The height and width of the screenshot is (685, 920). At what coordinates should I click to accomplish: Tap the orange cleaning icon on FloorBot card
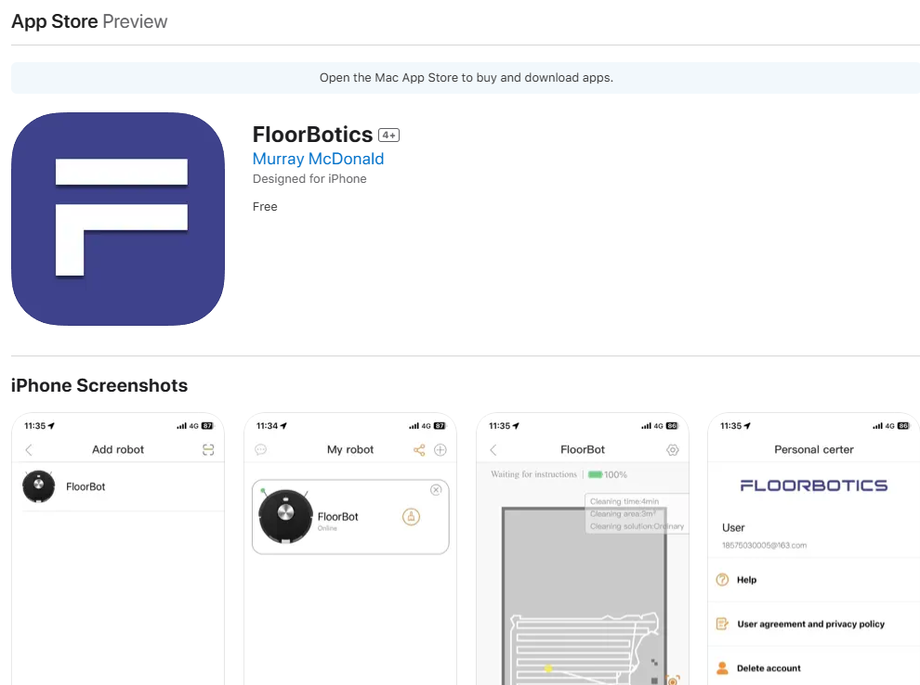point(411,517)
